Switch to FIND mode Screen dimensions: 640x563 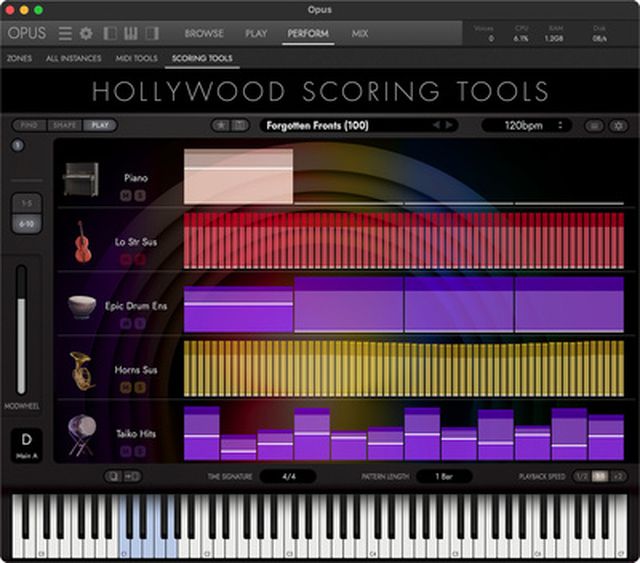tap(29, 125)
